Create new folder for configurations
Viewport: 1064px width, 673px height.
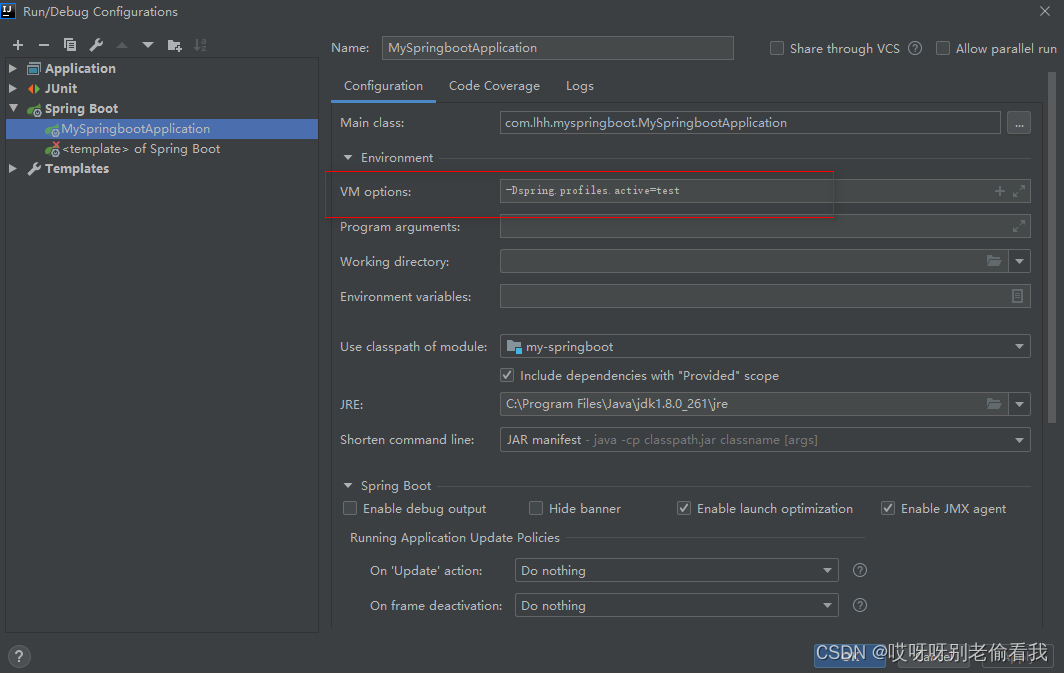(174, 45)
